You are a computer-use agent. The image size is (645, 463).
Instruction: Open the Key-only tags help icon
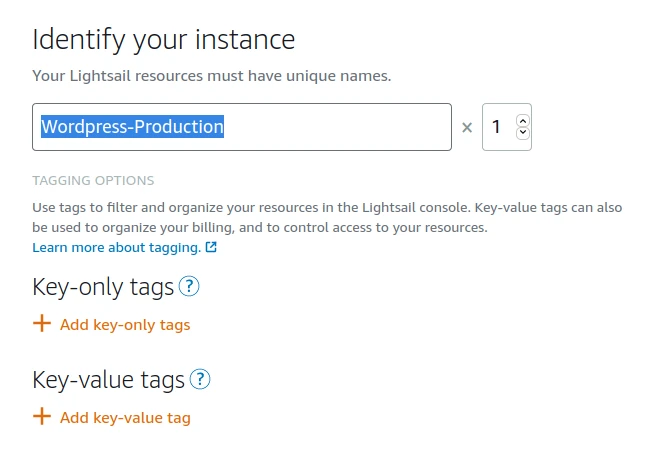pos(189,287)
